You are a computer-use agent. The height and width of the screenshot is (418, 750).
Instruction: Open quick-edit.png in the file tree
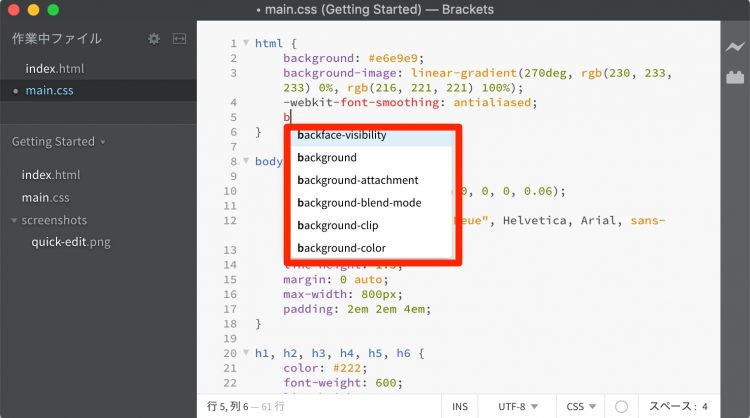[70, 242]
